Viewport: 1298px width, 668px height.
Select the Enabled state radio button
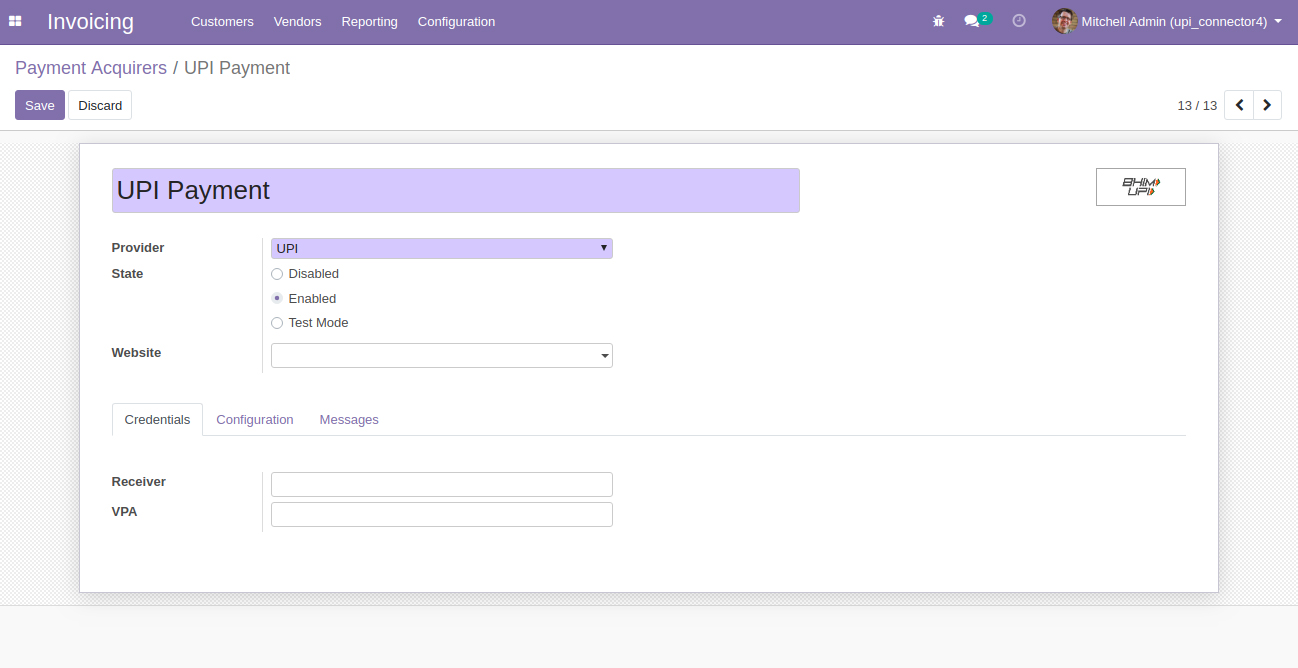[x=277, y=299]
